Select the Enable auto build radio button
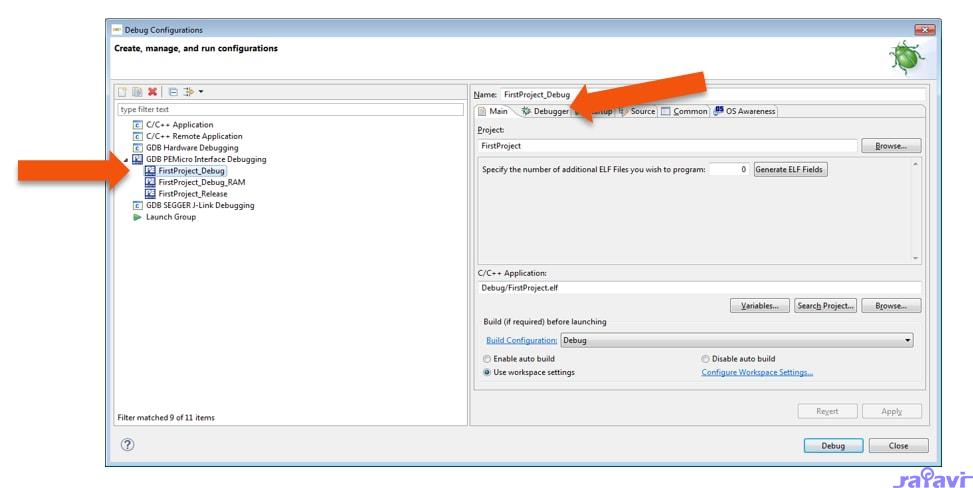 point(487,358)
